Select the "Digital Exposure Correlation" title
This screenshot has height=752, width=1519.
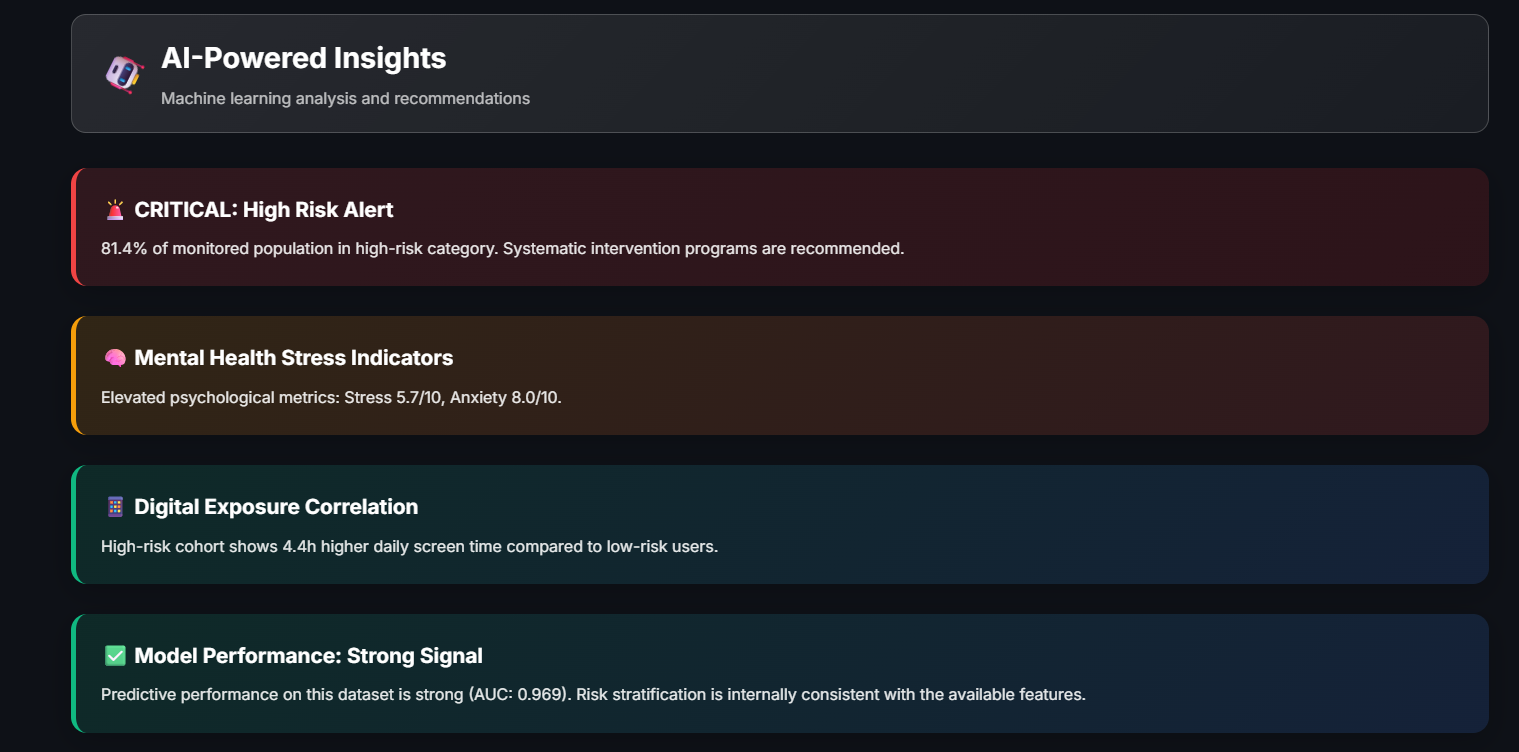pos(276,507)
